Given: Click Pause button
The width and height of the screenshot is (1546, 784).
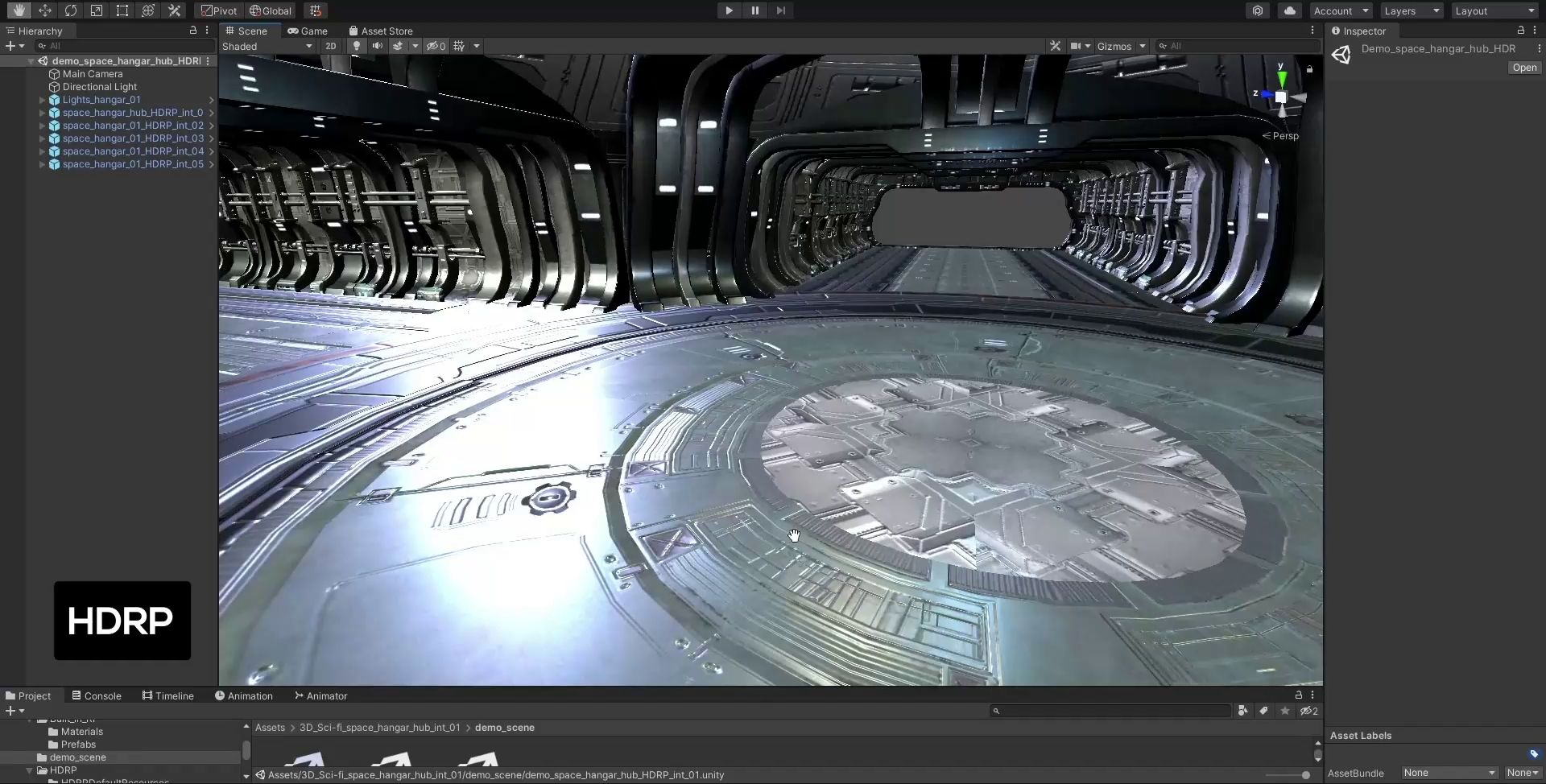Looking at the screenshot, I should (754, 10).
